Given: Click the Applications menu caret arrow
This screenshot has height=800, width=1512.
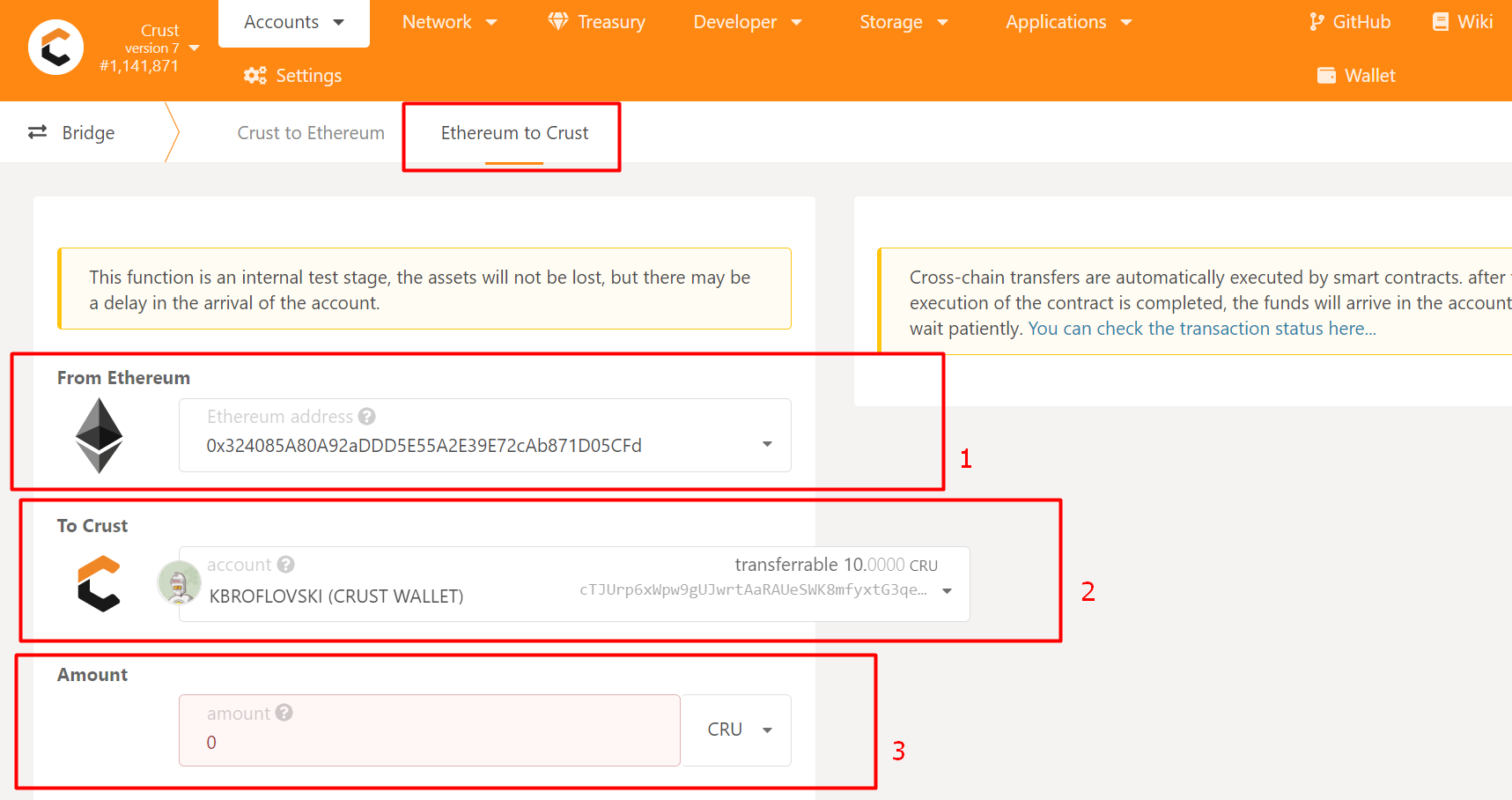Looking at the screenshot, I should click(x=1126, y=23).
